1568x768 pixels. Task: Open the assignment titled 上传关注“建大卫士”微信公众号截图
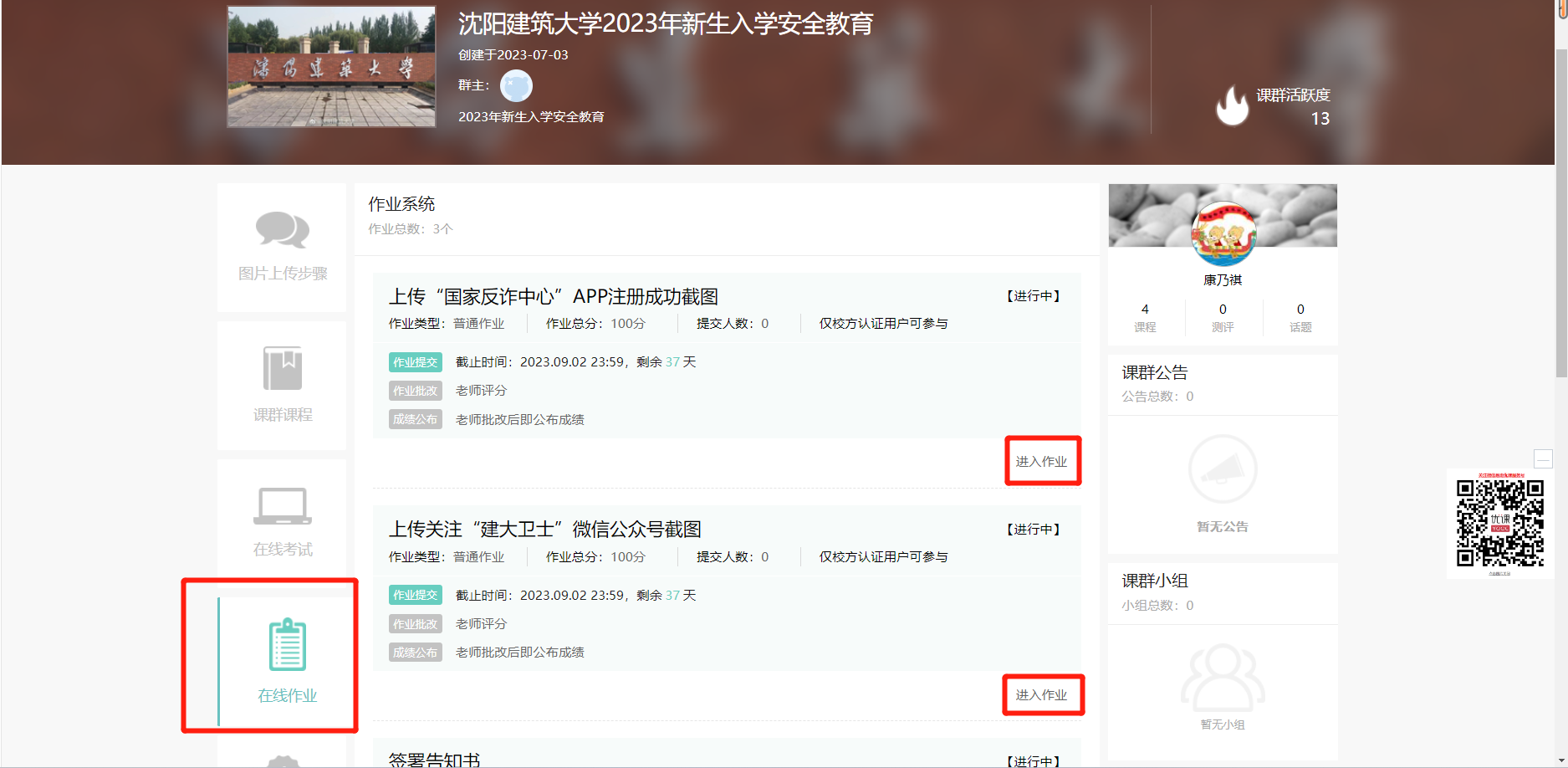coord(545,530)
